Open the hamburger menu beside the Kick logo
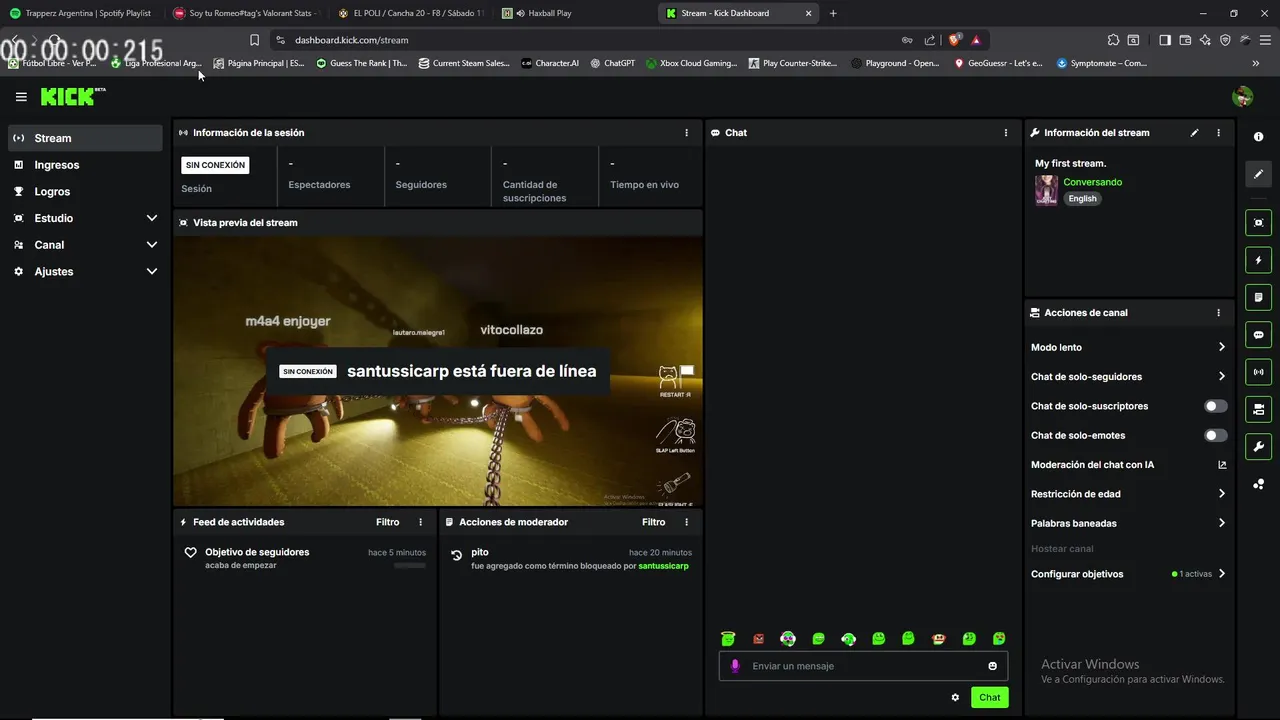This screenshot has height=720, width=1280. click(x=21, y=97)
